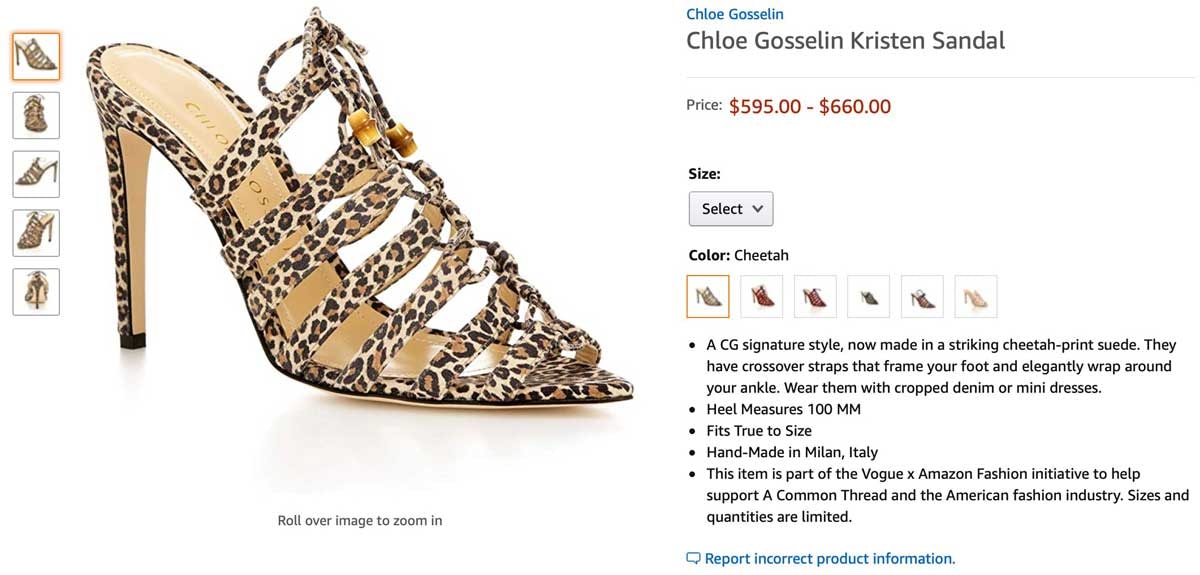
Task: Click the chevron arrow in Size dropdown
Action: [757, 209]
